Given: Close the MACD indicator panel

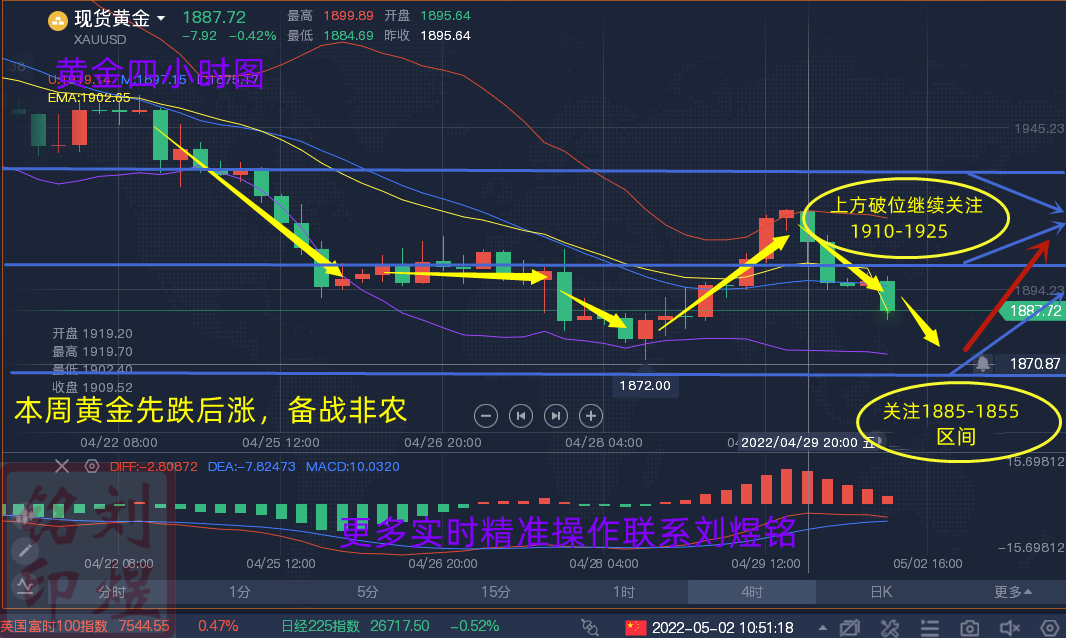Looking at the screenshot, I should (x=62, y=466).
